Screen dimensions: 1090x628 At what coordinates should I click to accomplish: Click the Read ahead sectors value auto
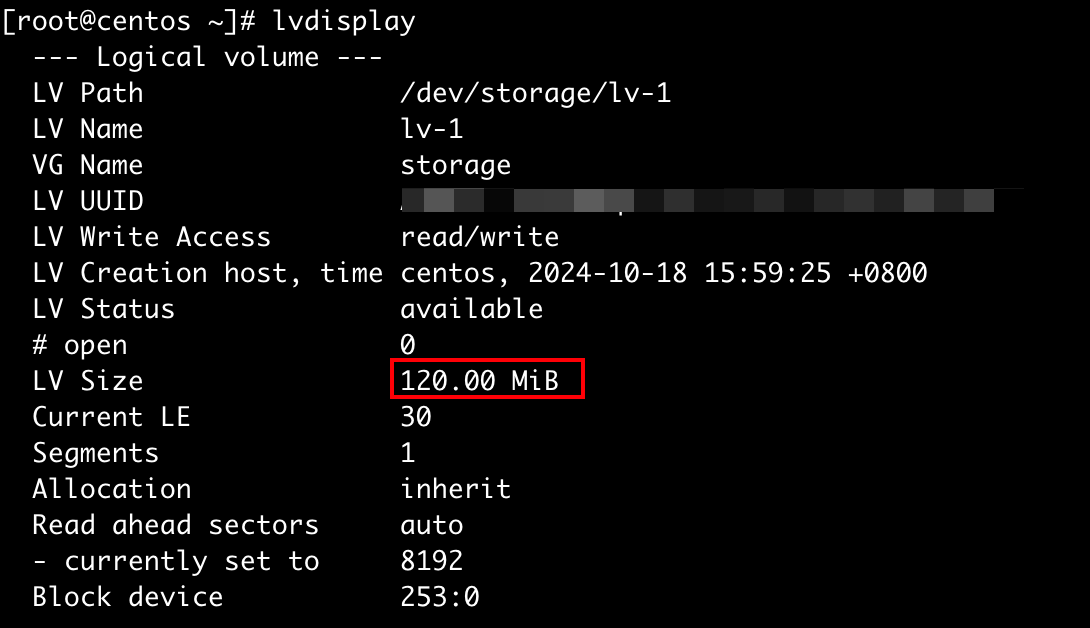pyautogui.click(x=431, y=525)
